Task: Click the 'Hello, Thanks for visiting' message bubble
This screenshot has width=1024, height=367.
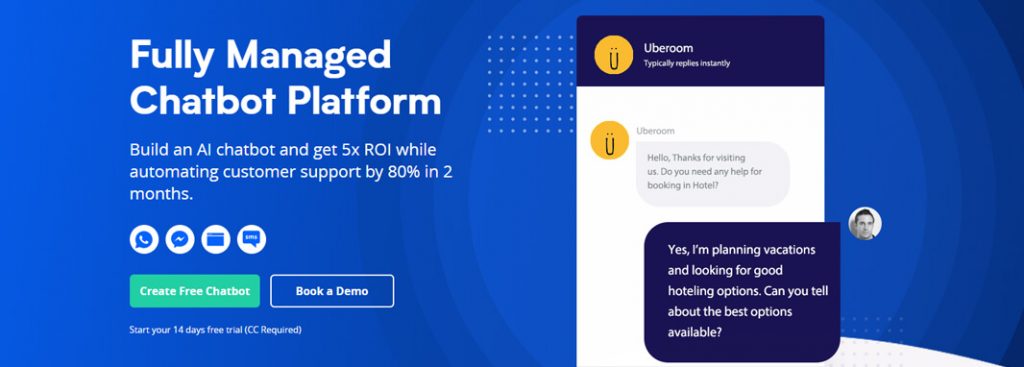Action: (712, 174)
